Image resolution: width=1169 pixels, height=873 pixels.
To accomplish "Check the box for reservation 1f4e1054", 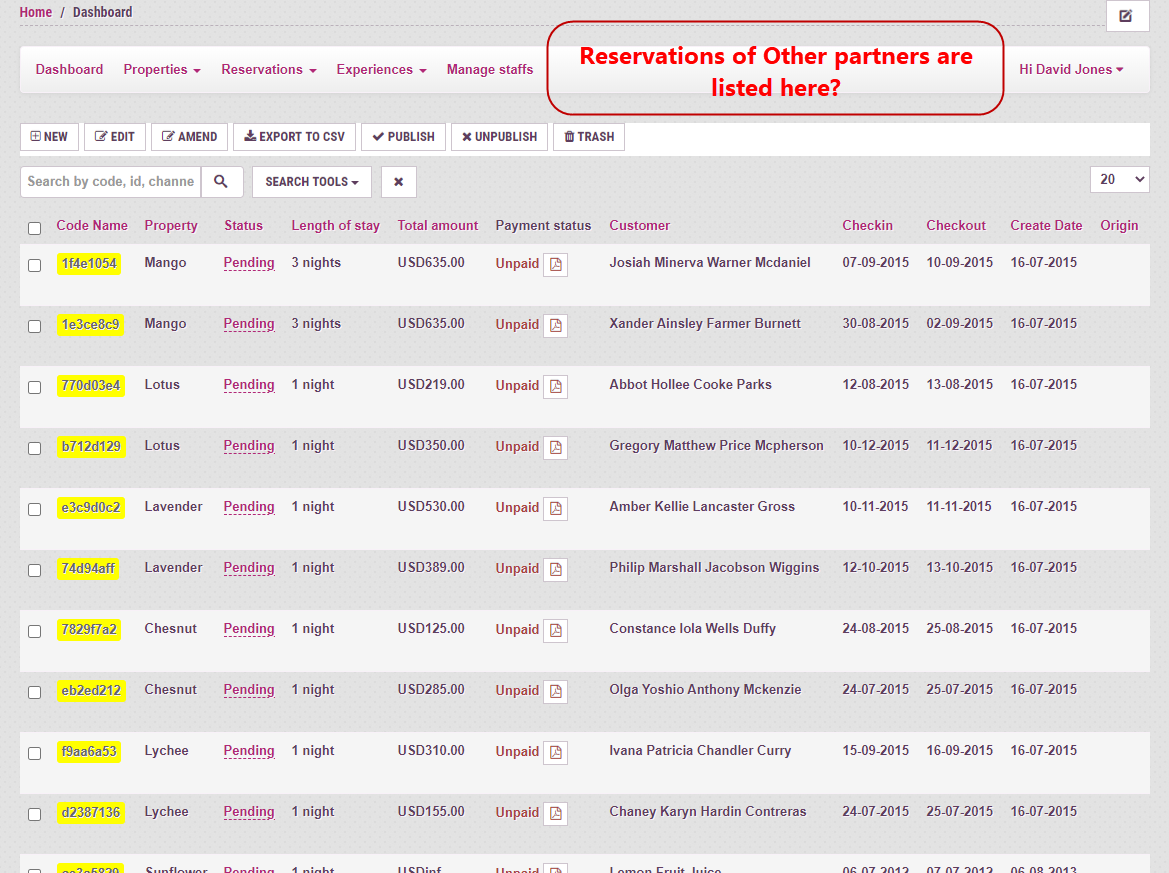I will tap(35, 265).
